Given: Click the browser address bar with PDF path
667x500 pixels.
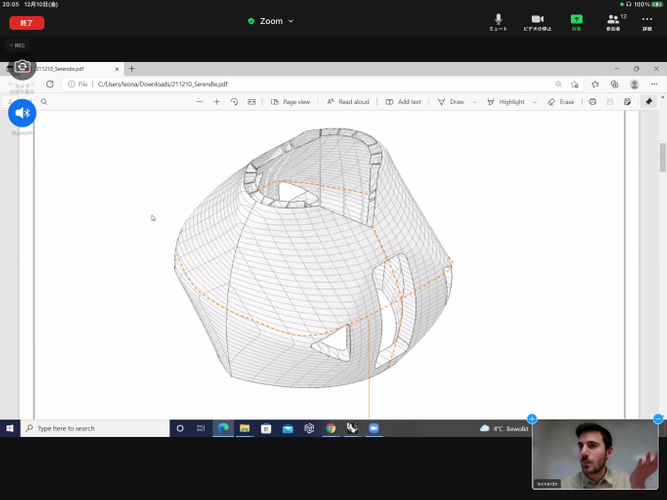Looking at the screenshot, I should click(x=300, y=84).
